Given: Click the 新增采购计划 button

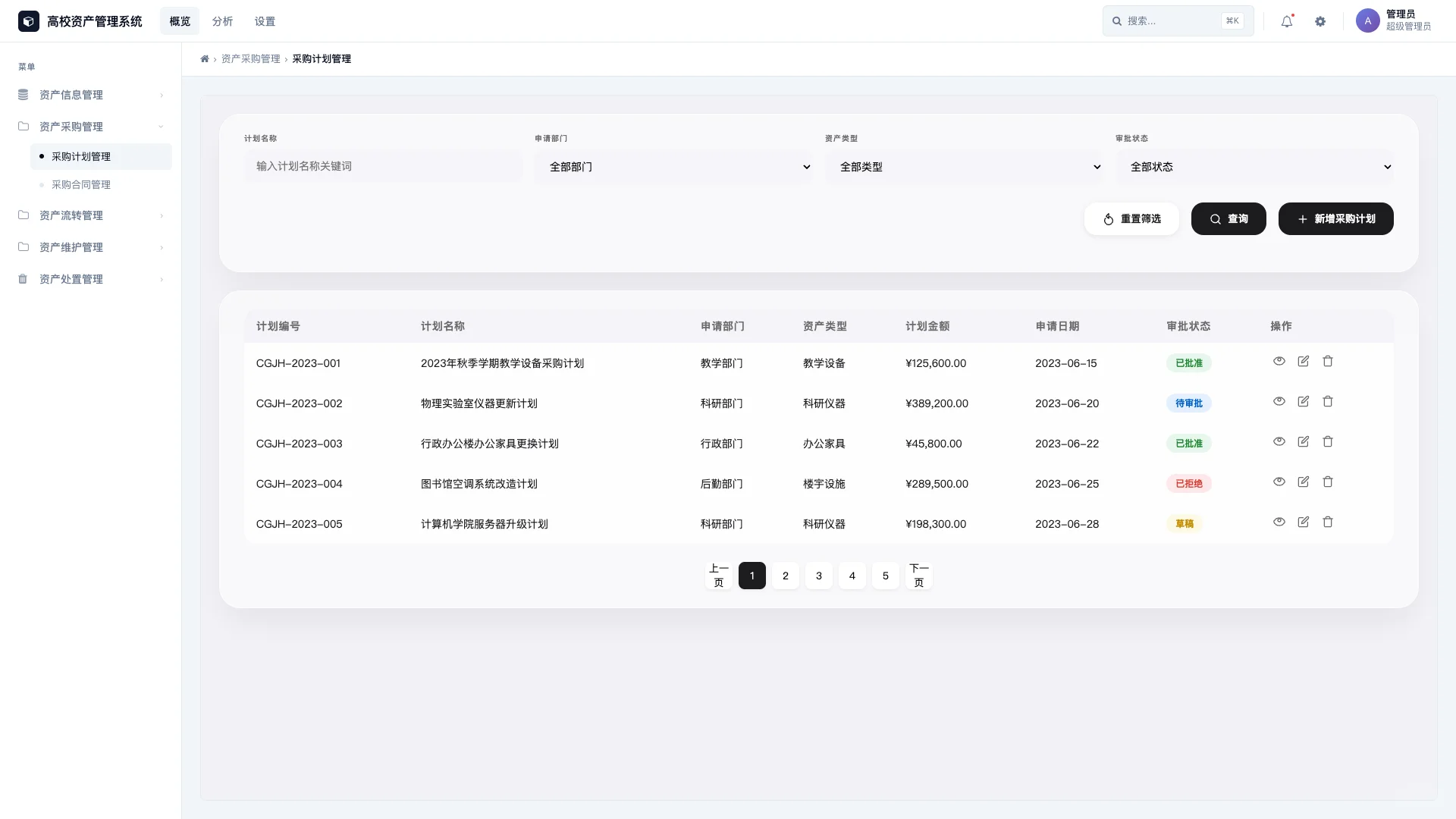Looking at the screenshot, I should [x=1335, y=218].
